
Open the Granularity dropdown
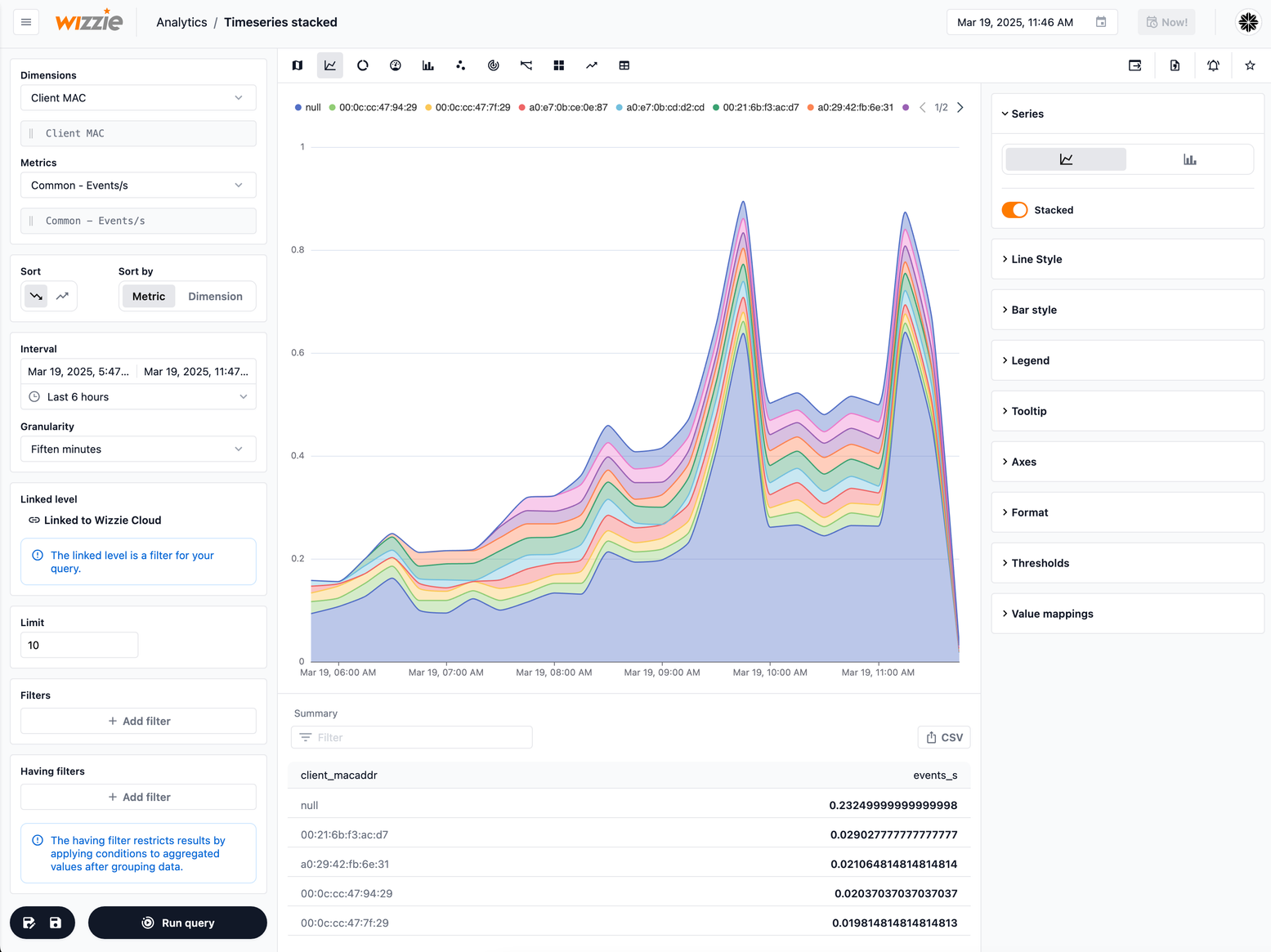point(138,449)
